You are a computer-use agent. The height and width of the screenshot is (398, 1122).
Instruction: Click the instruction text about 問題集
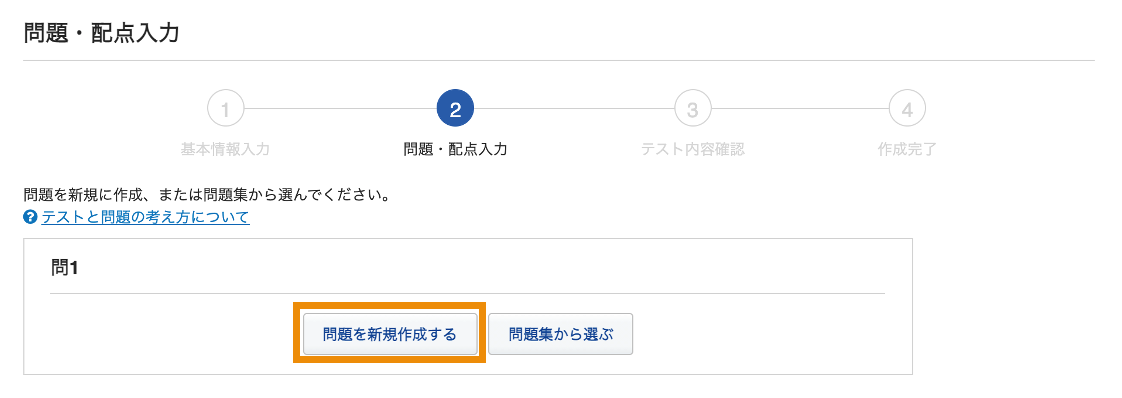point(206,195)
